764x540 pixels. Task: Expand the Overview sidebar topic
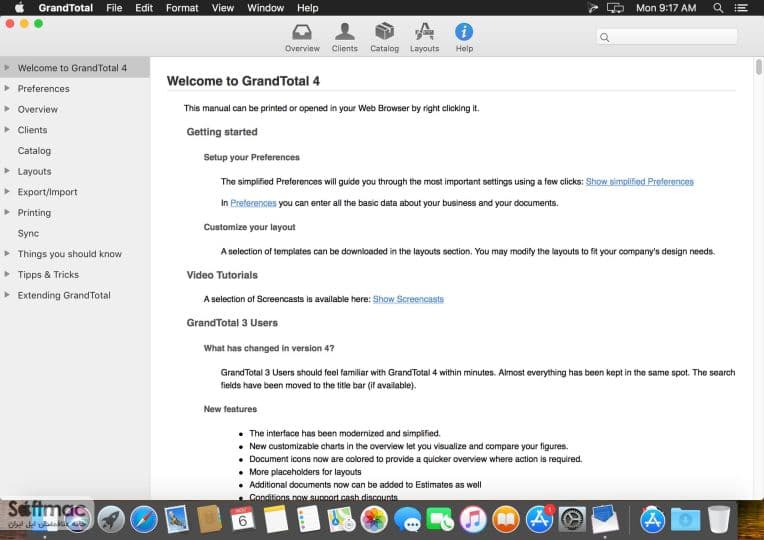click(7, 109)
